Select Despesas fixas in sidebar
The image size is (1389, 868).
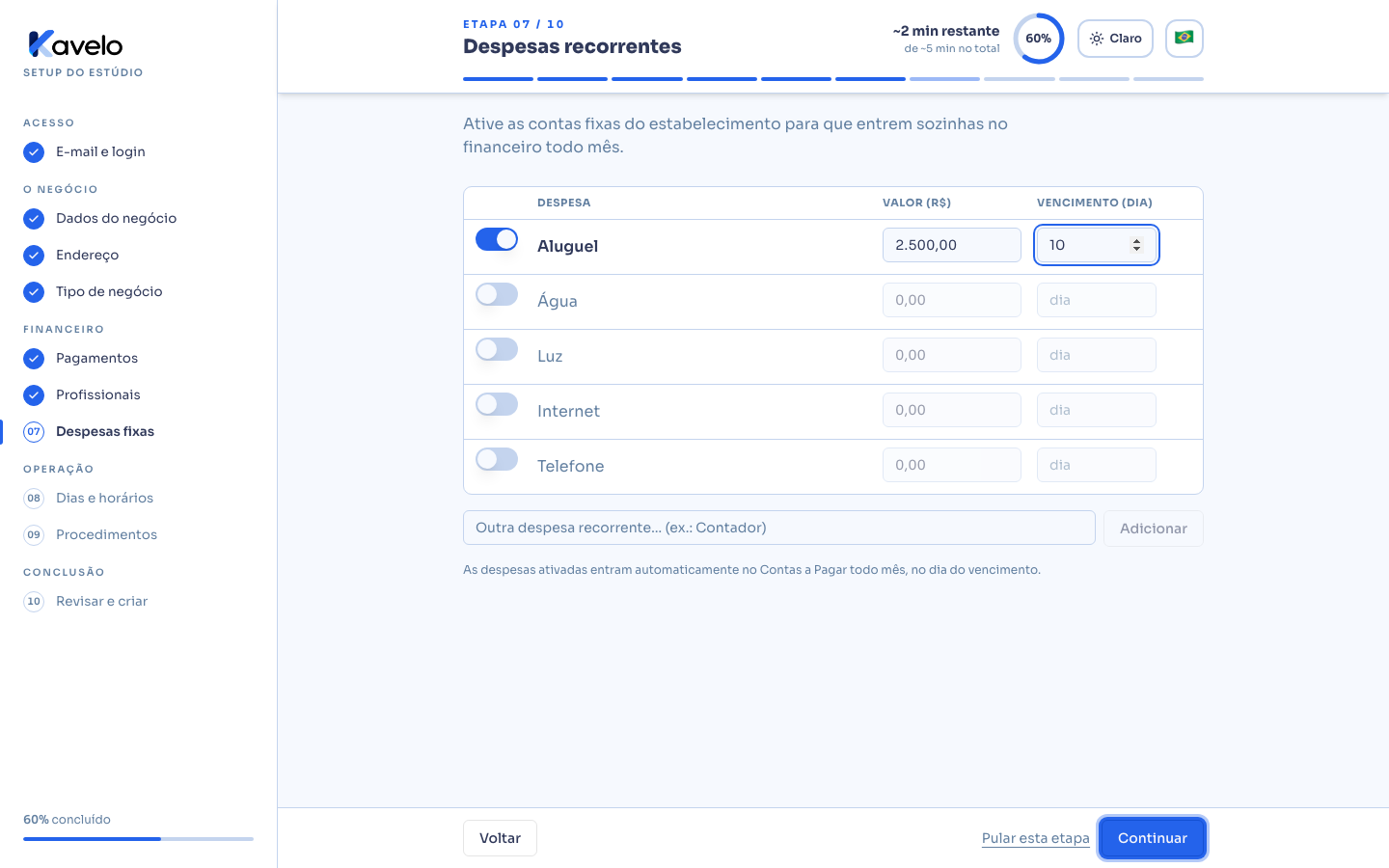coord(105,432)
